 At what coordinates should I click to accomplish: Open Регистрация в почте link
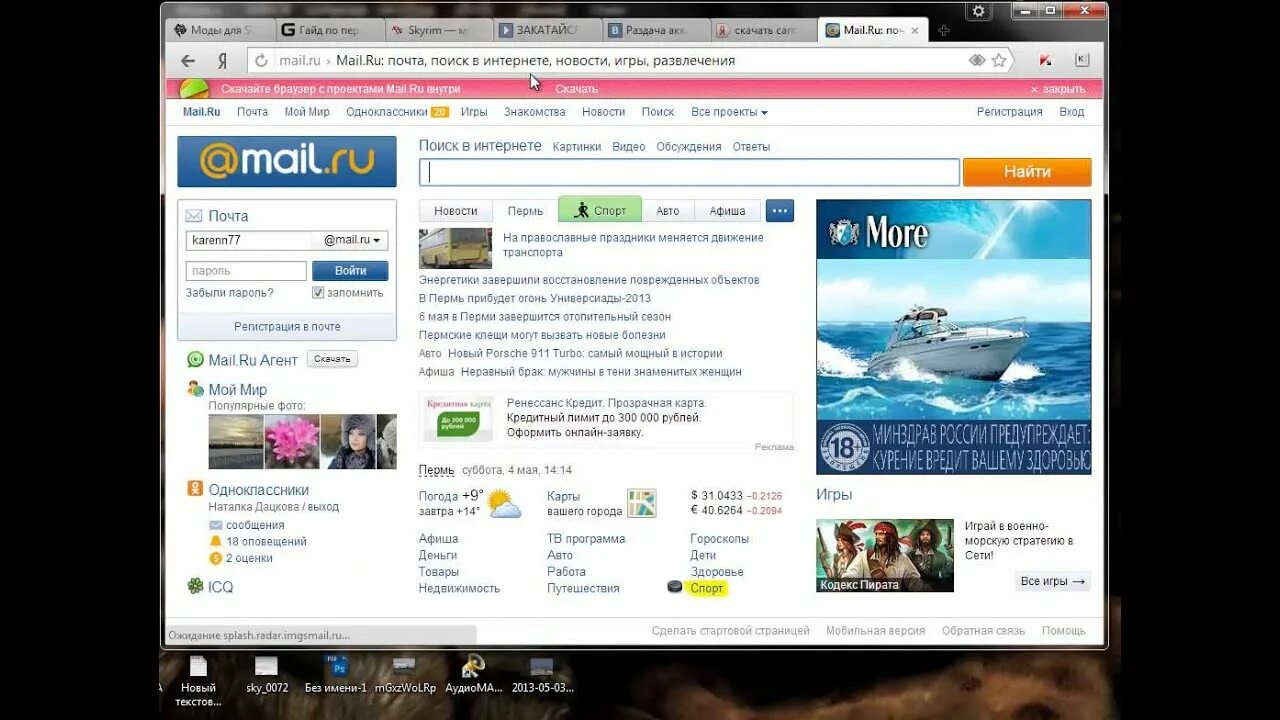click(x=287, y=326)
